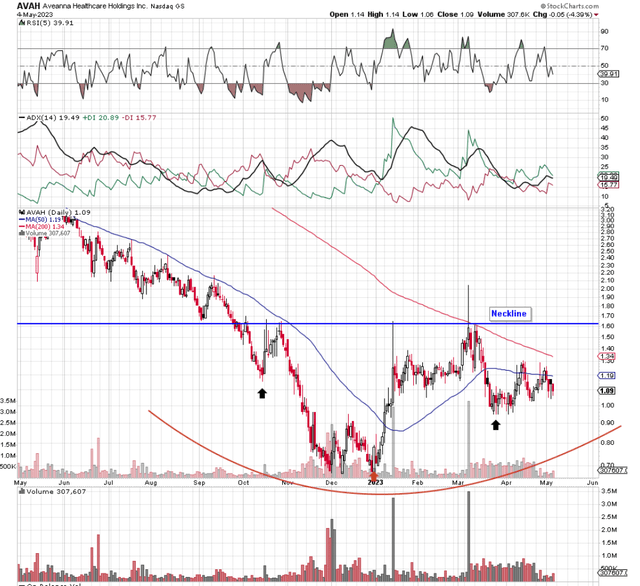Click the AVAH ticker symbol in the header
640x586 pixels.
(x=29, y=7)
